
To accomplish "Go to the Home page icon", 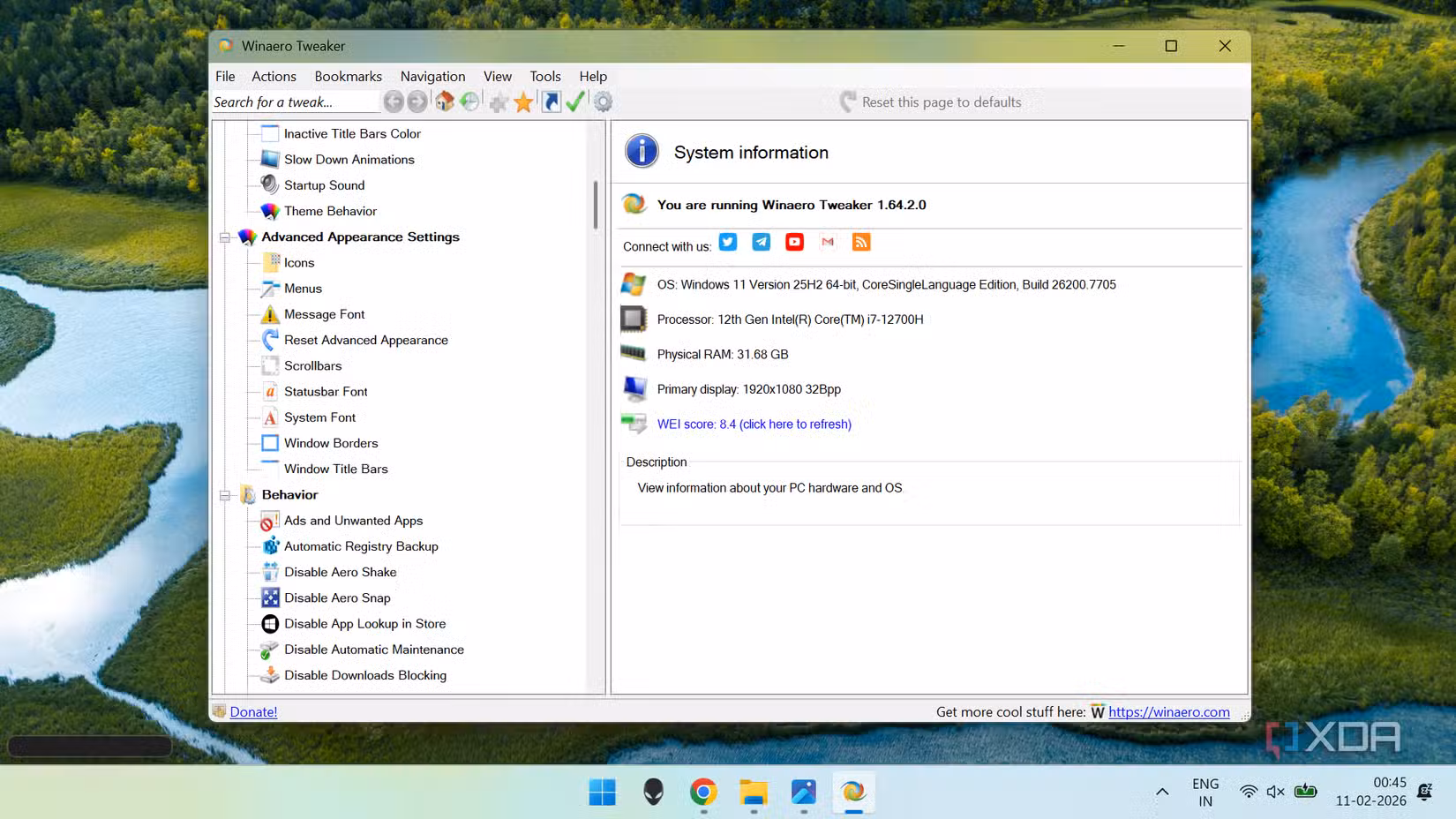I will tap(445, 101).
